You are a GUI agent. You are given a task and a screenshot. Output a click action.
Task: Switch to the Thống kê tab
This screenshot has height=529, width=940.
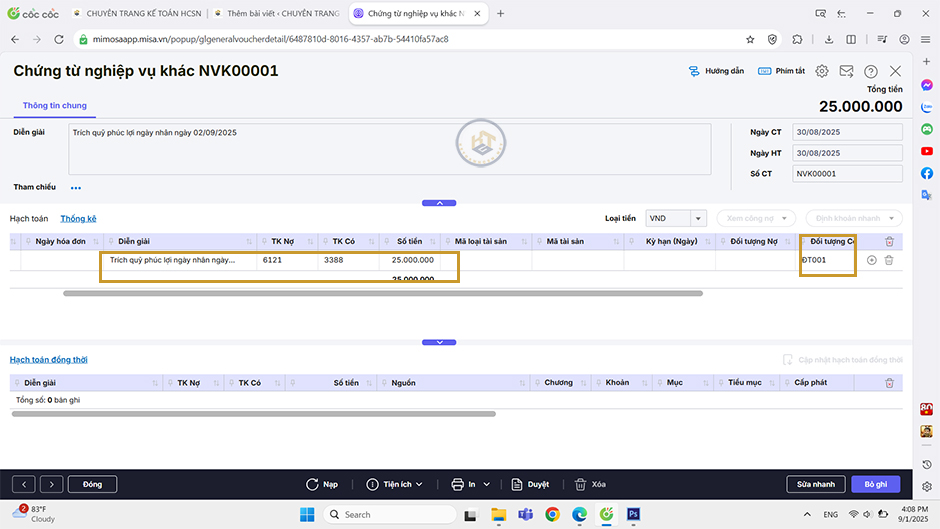78,218
